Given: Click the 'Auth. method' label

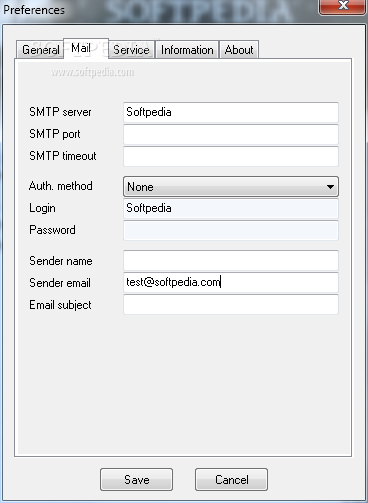Looking at the screenshot, I should 61,186.
